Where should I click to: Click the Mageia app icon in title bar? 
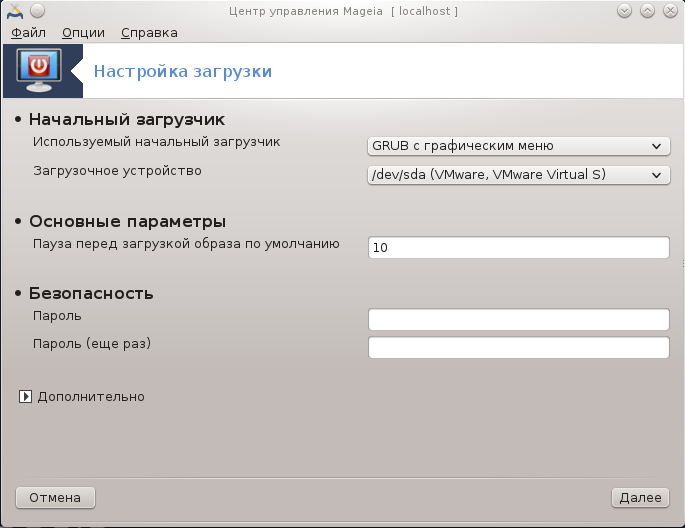(x=14, y=11)
